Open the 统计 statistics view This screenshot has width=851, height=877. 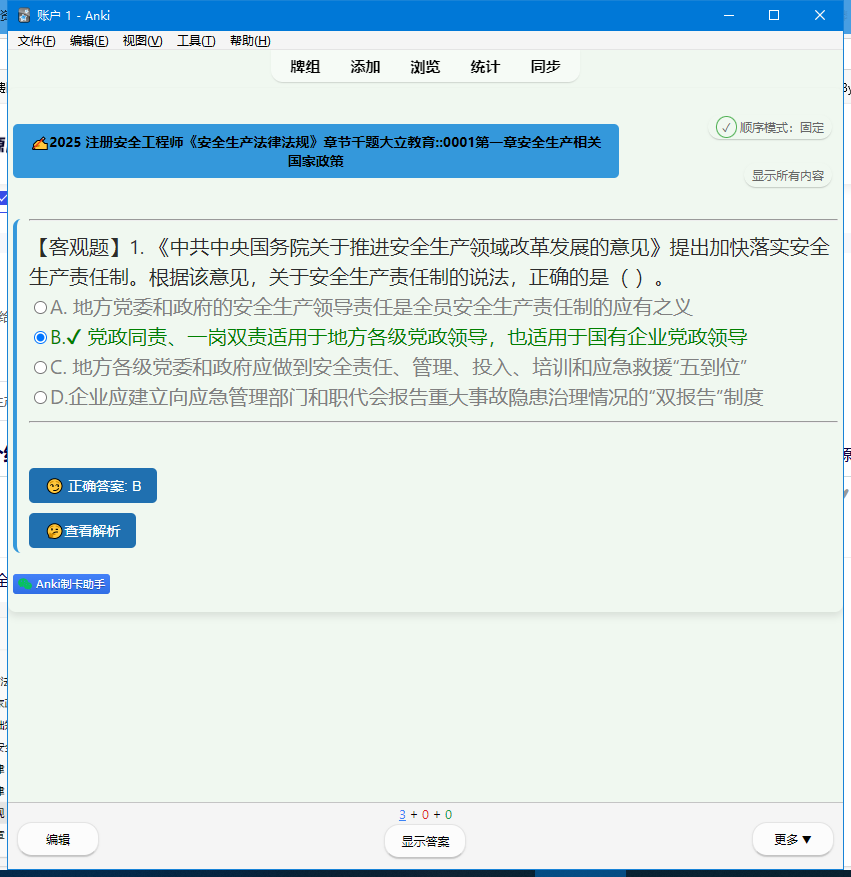click(x=485, y=67)
